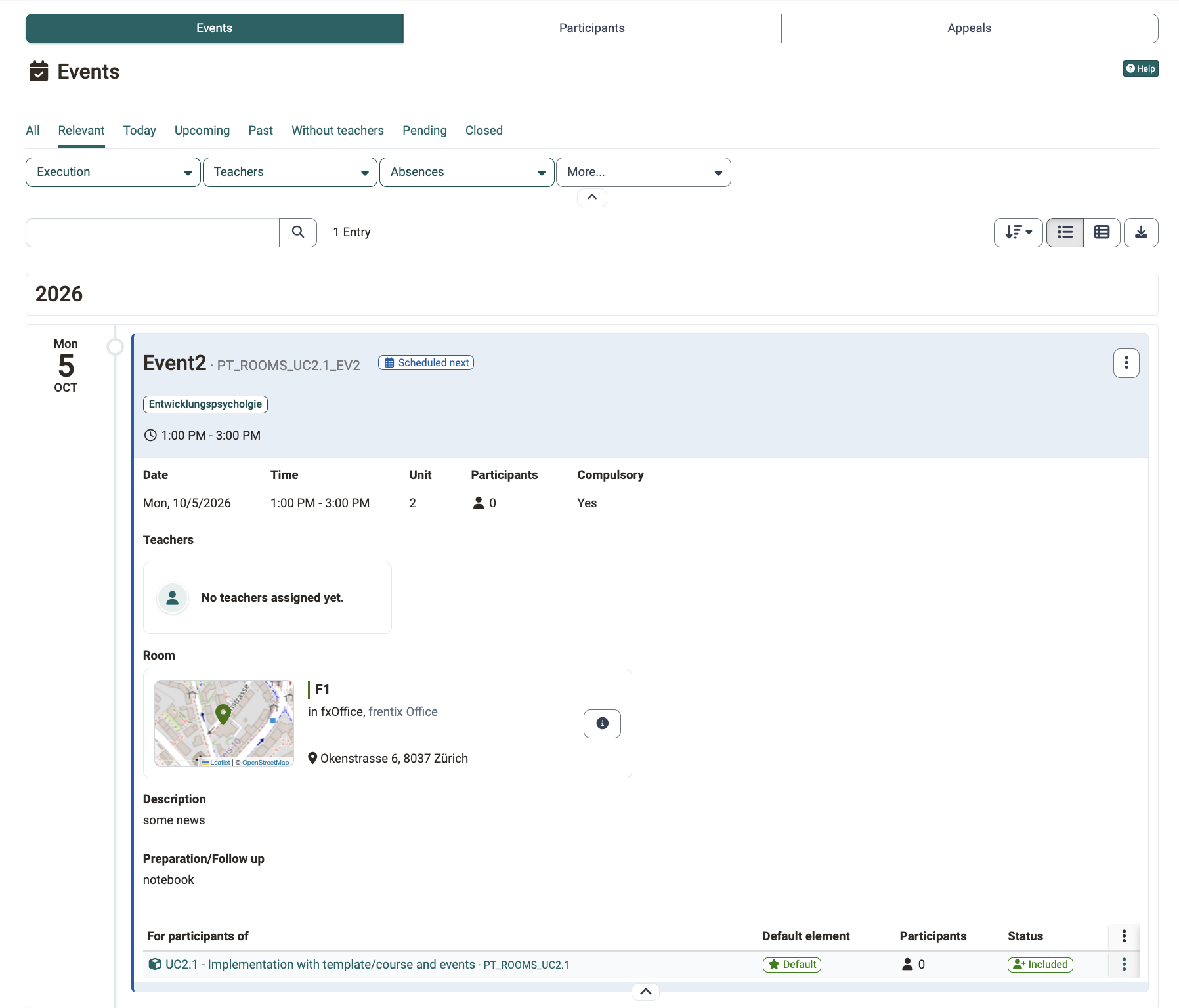Open the More... filter dropdown
Viewport: 1179px width, 1008px height.
tap(643, 172)
